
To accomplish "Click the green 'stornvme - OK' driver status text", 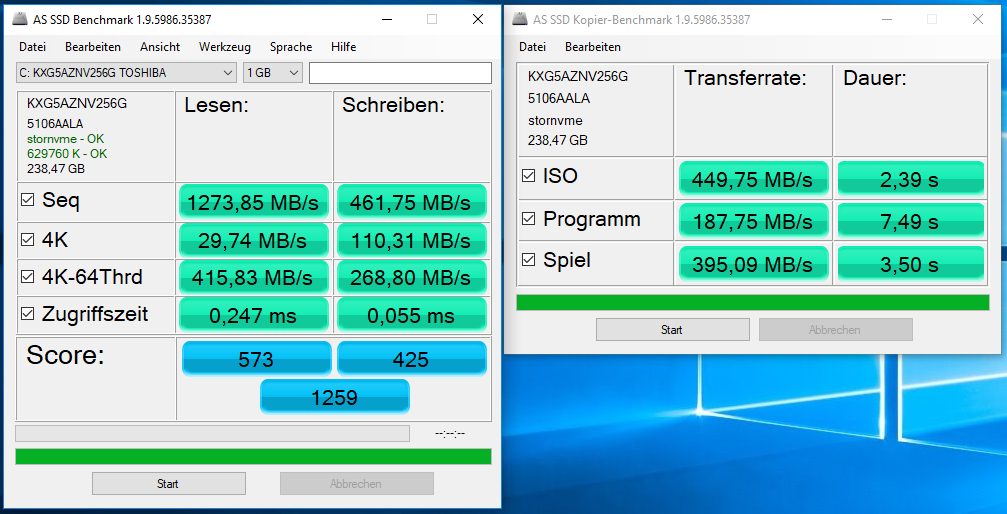I will 66,139.
